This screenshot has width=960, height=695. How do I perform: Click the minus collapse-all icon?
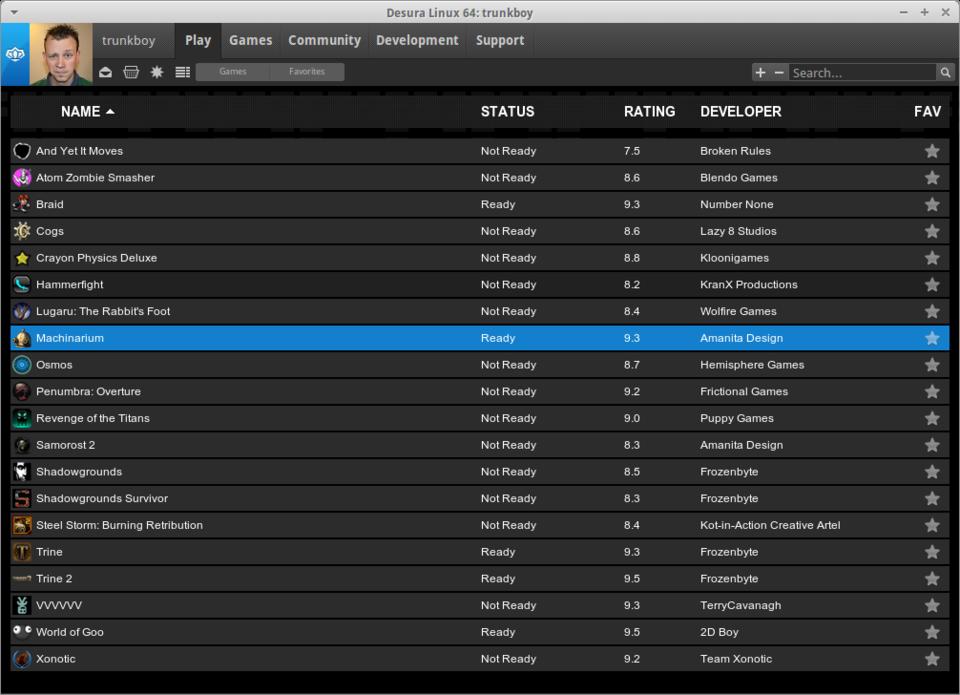tap(779, 72)
